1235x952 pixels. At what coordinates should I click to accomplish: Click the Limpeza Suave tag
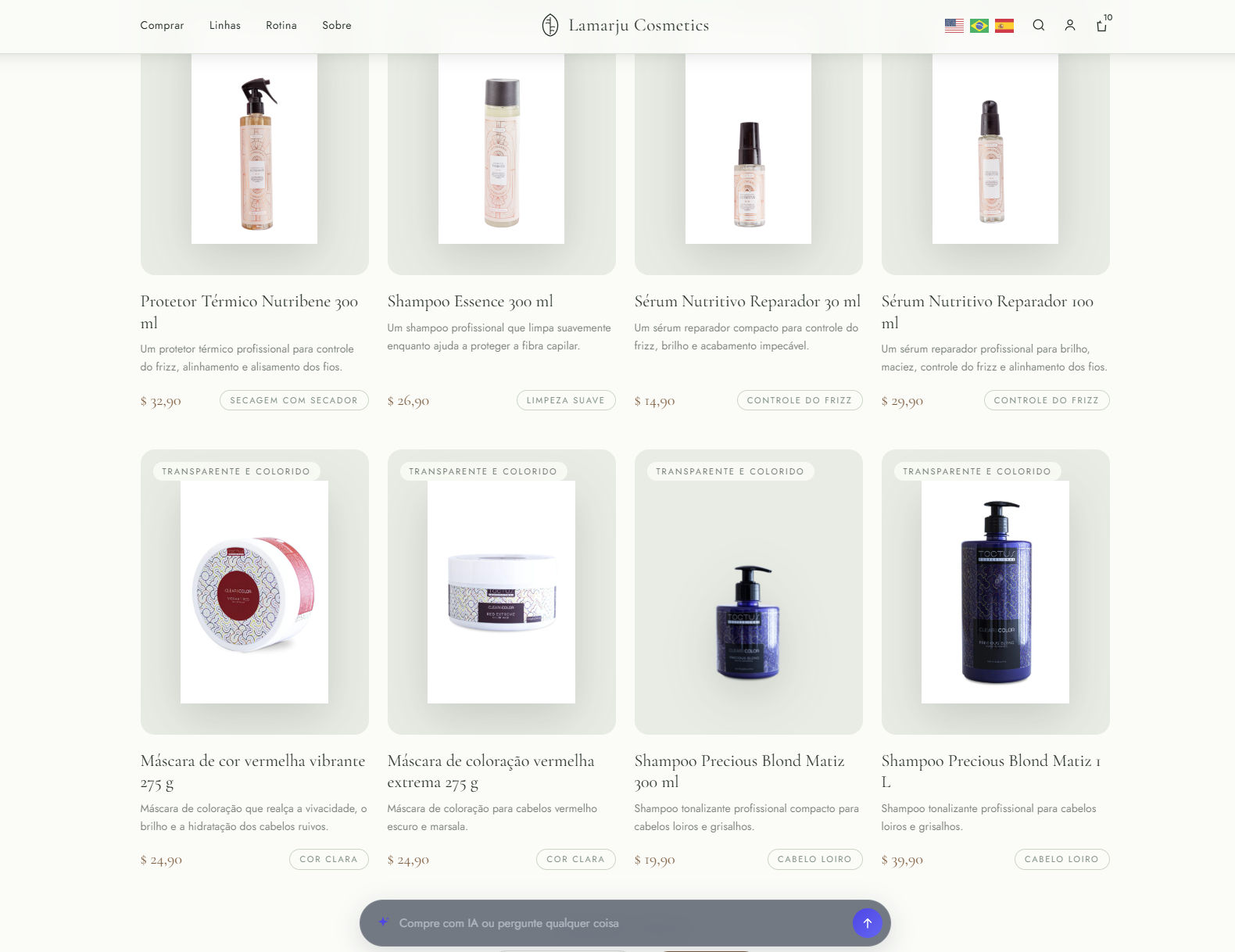(566, 400)
